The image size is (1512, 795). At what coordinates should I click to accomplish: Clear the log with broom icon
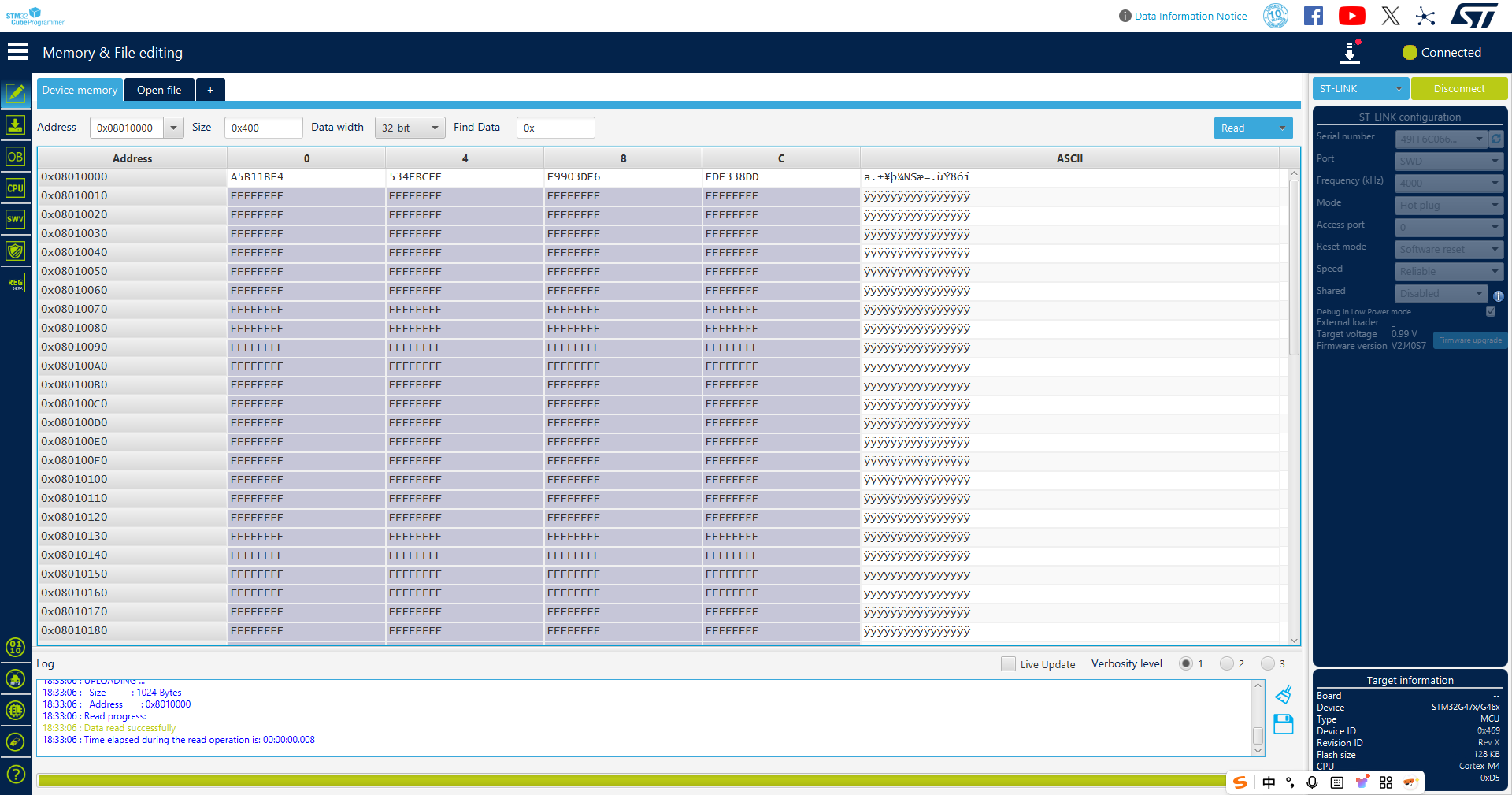(x=1283, y=694)
